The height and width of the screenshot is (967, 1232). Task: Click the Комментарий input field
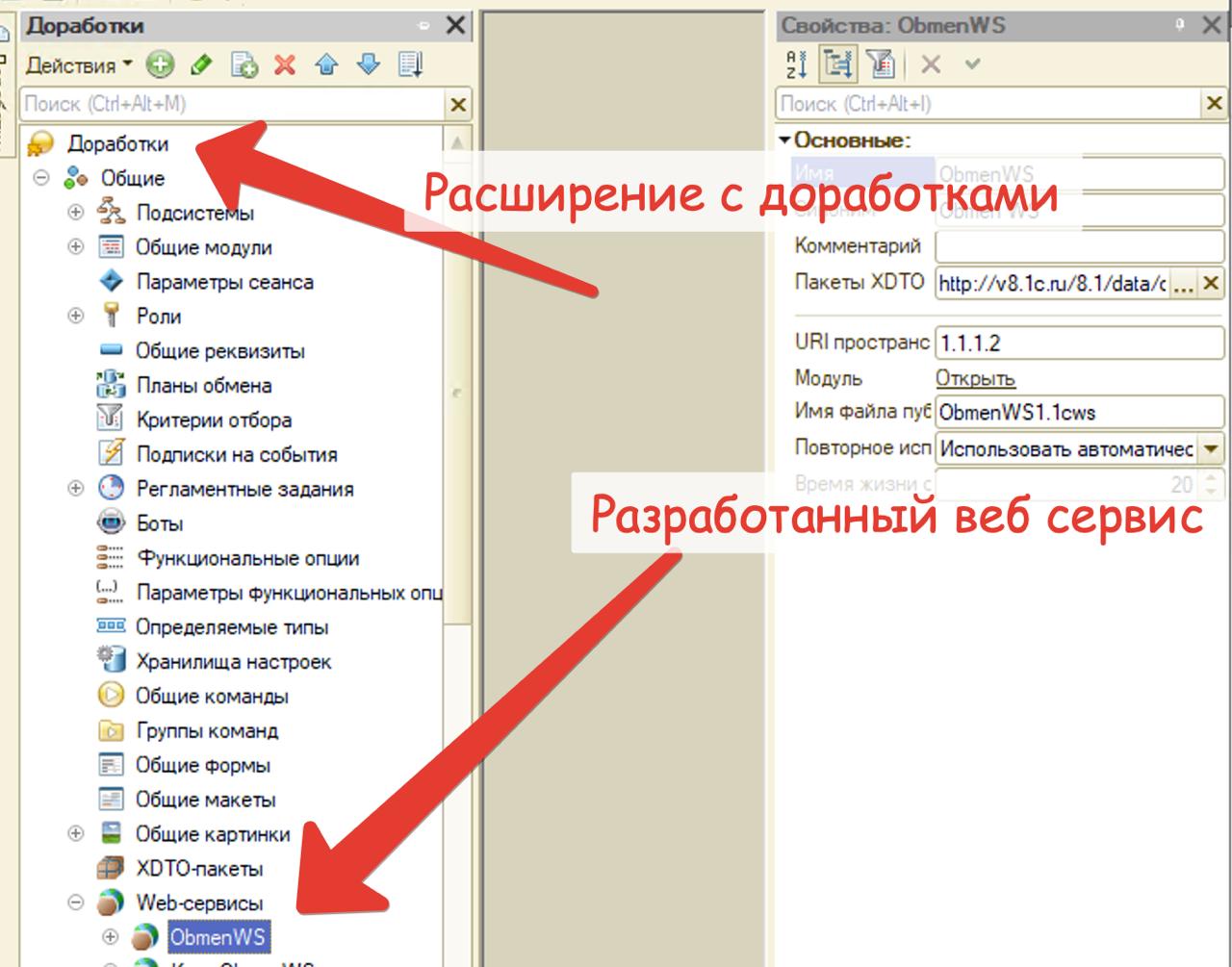1079,245
